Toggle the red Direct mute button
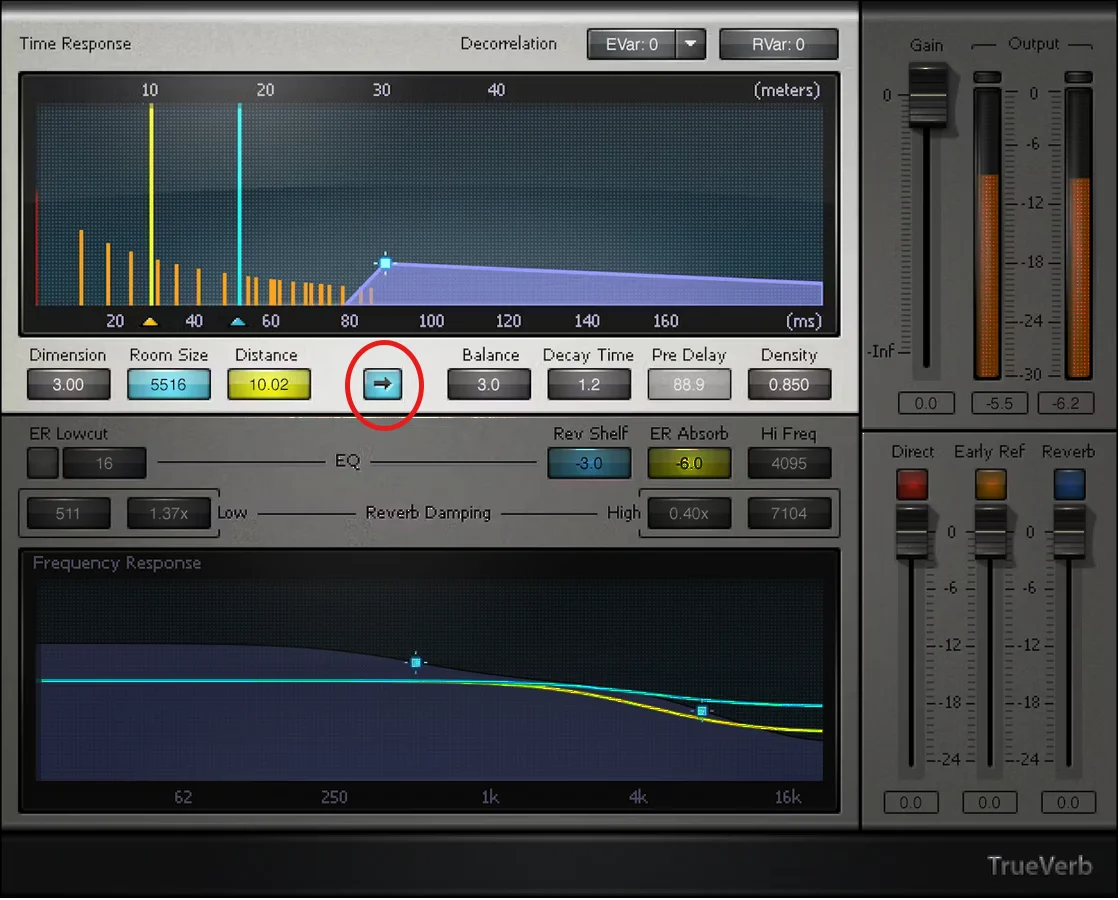The image size is (1120, 900). 912,484
